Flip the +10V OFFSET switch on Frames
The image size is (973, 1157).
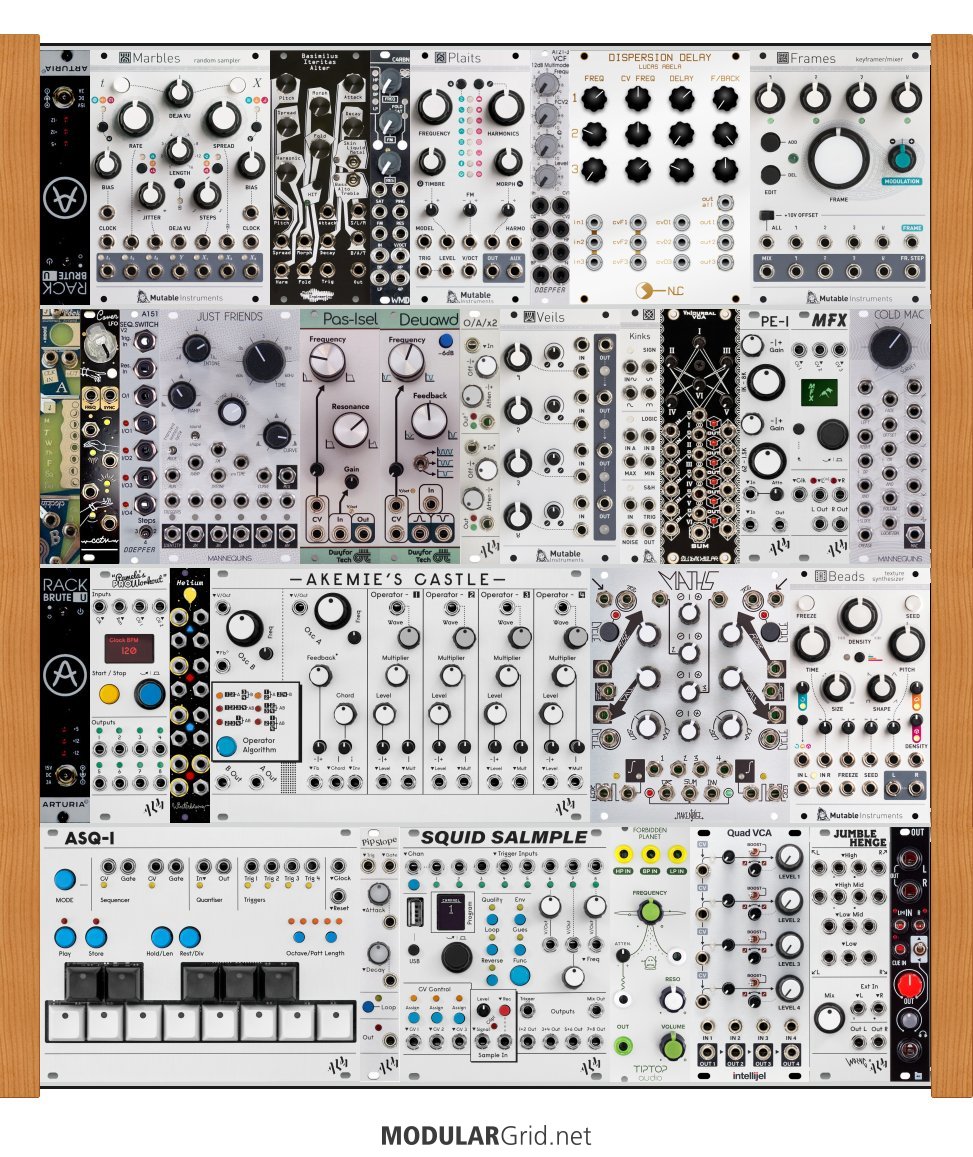pos(768,215)
